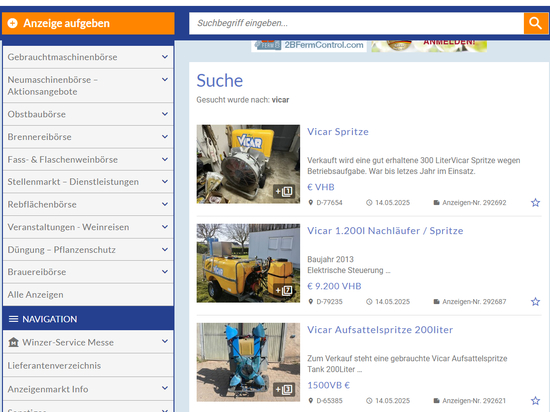The height and width of the screenshot is (412, 550).
Task: Click the orange search magnifier button
Action: 536,23
